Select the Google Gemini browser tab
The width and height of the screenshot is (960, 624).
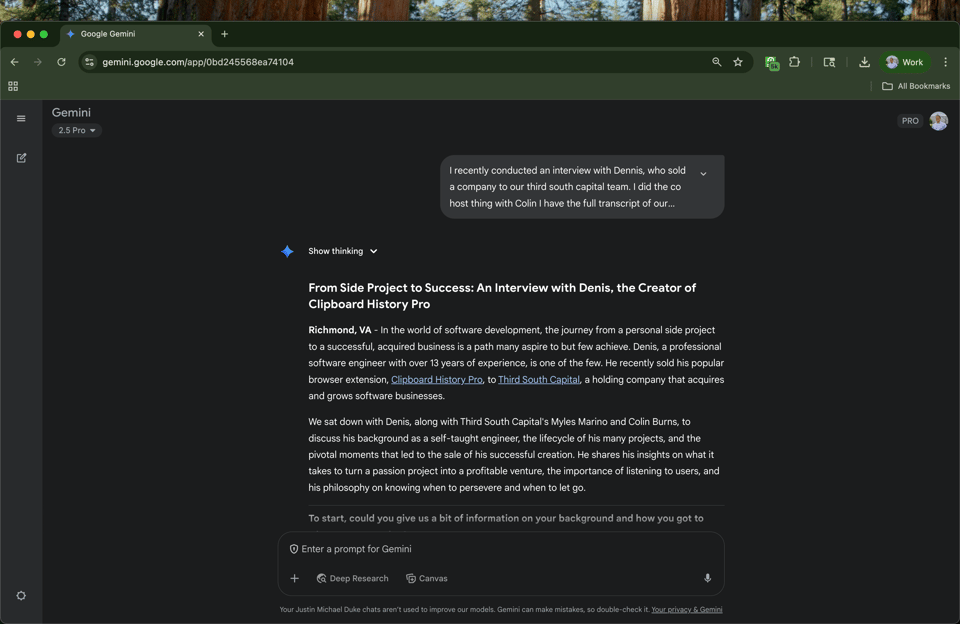[x=135, y=34]
